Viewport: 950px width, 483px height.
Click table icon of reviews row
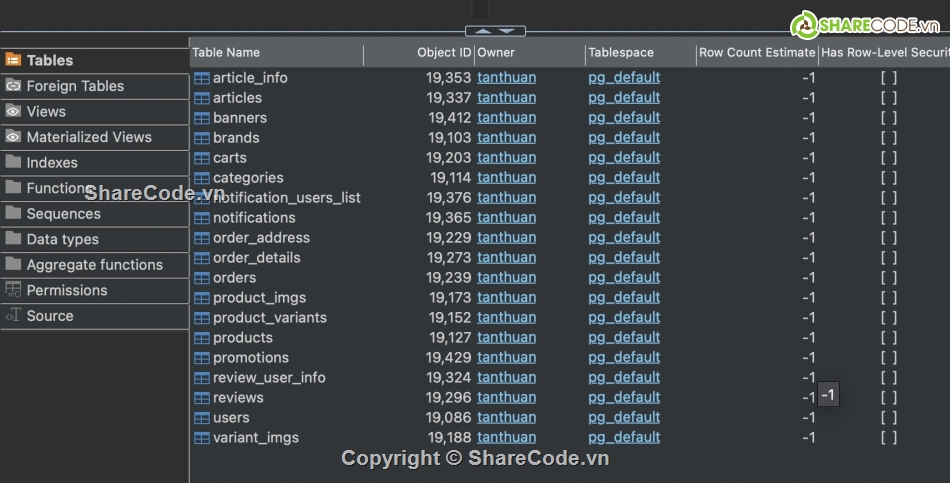tap(202, 398)
